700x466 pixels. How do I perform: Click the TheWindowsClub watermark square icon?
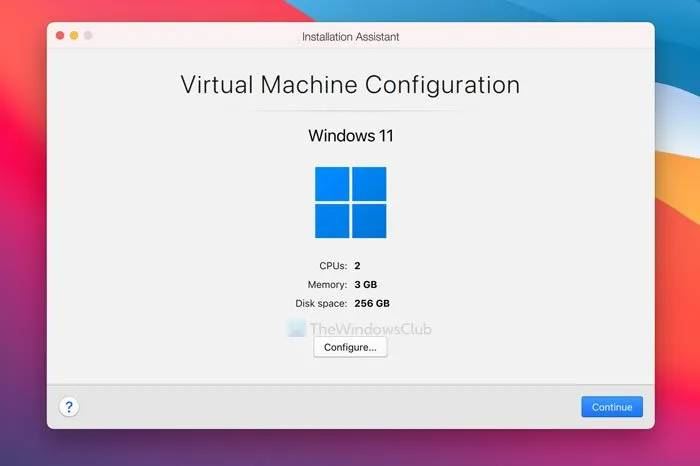click(296, 328)
